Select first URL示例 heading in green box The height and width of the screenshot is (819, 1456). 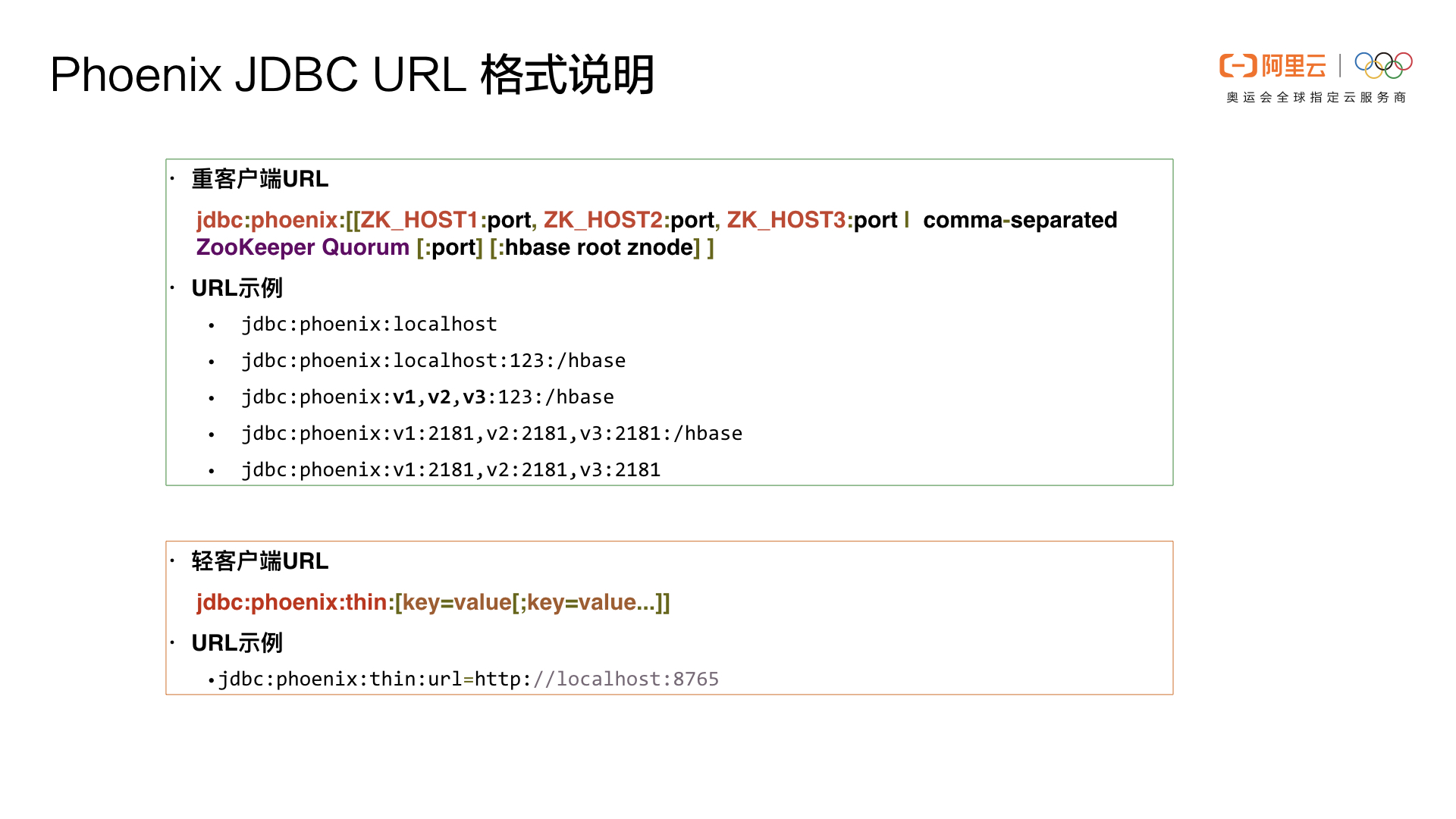coord(237,288)
